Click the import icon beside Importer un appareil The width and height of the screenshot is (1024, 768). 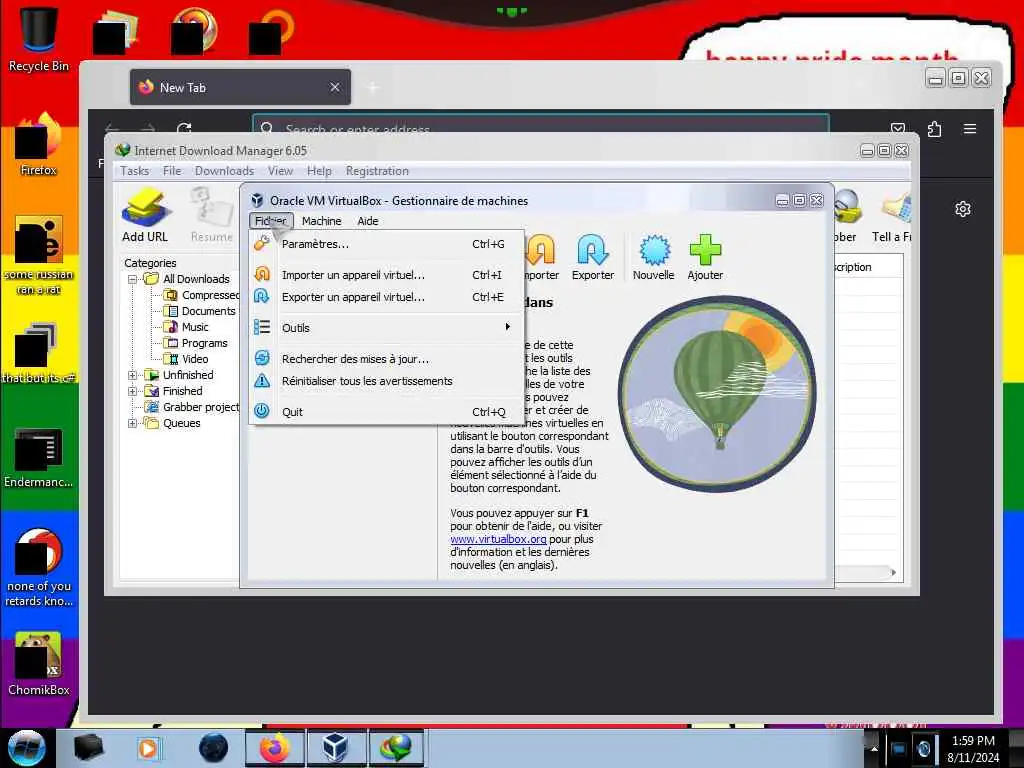point(262,274)
